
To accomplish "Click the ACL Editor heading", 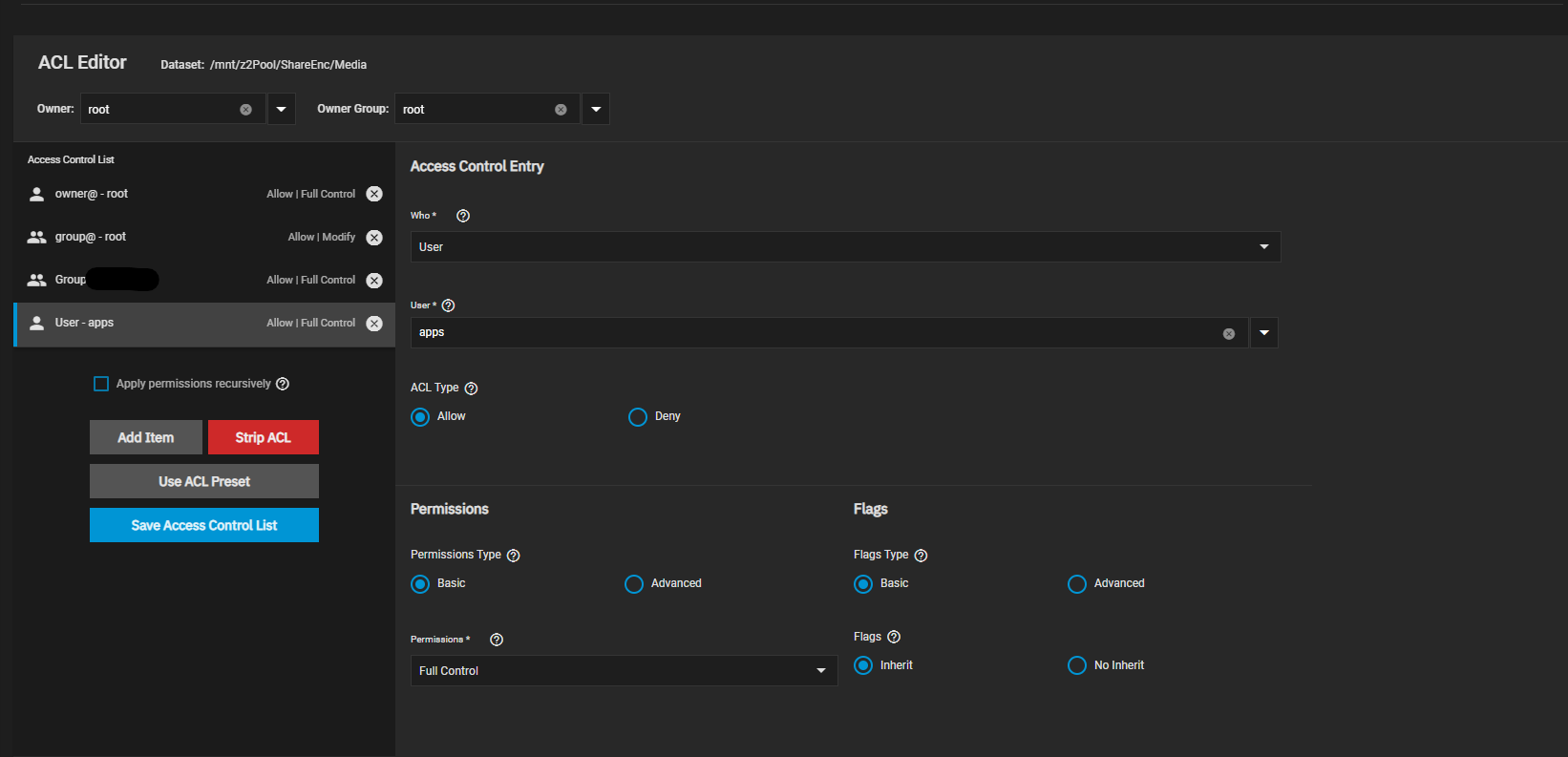I will point(82,62).
